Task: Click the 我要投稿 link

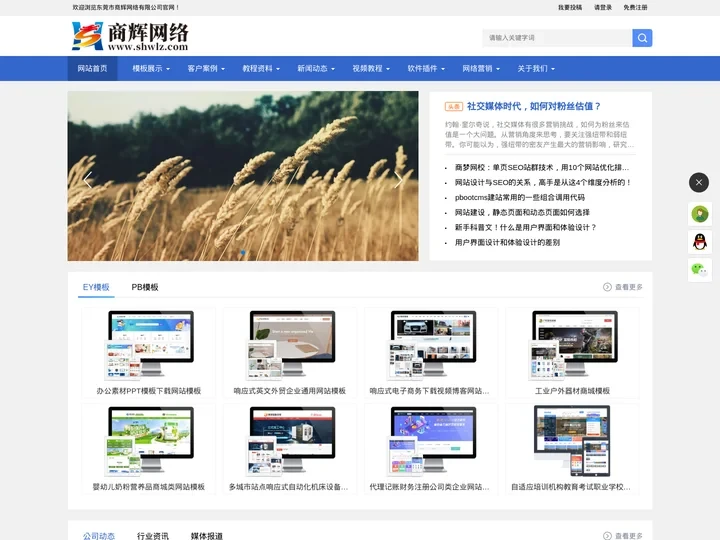Action: pyautogui.click(x=570, y=7)
